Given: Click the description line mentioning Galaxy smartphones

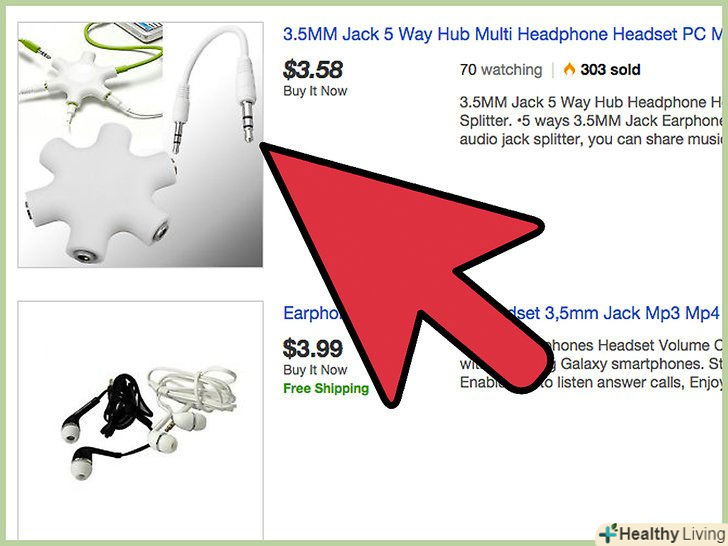Looking at the screenshot, I should tap(591, 364).
